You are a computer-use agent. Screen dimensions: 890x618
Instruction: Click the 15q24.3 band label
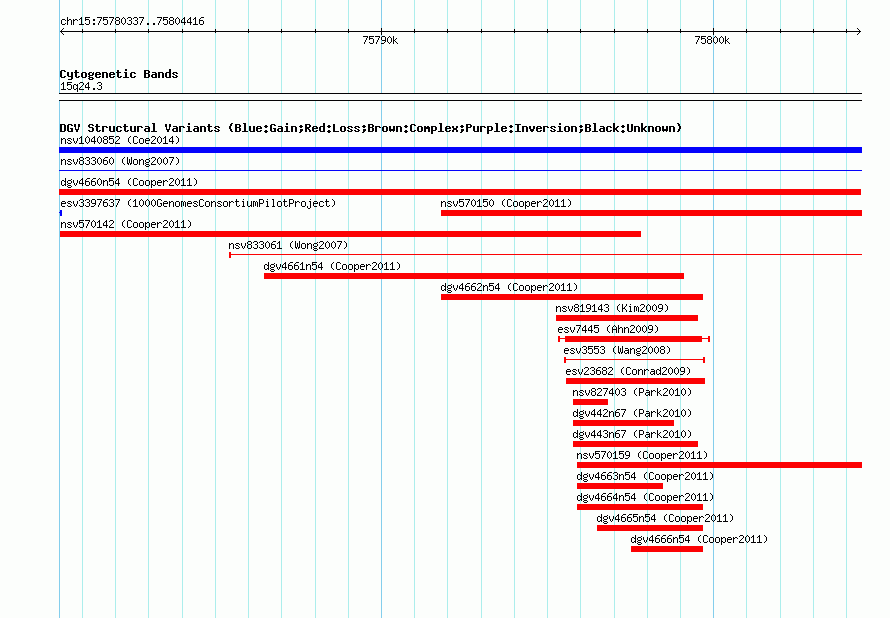click(x=81, y=86)
